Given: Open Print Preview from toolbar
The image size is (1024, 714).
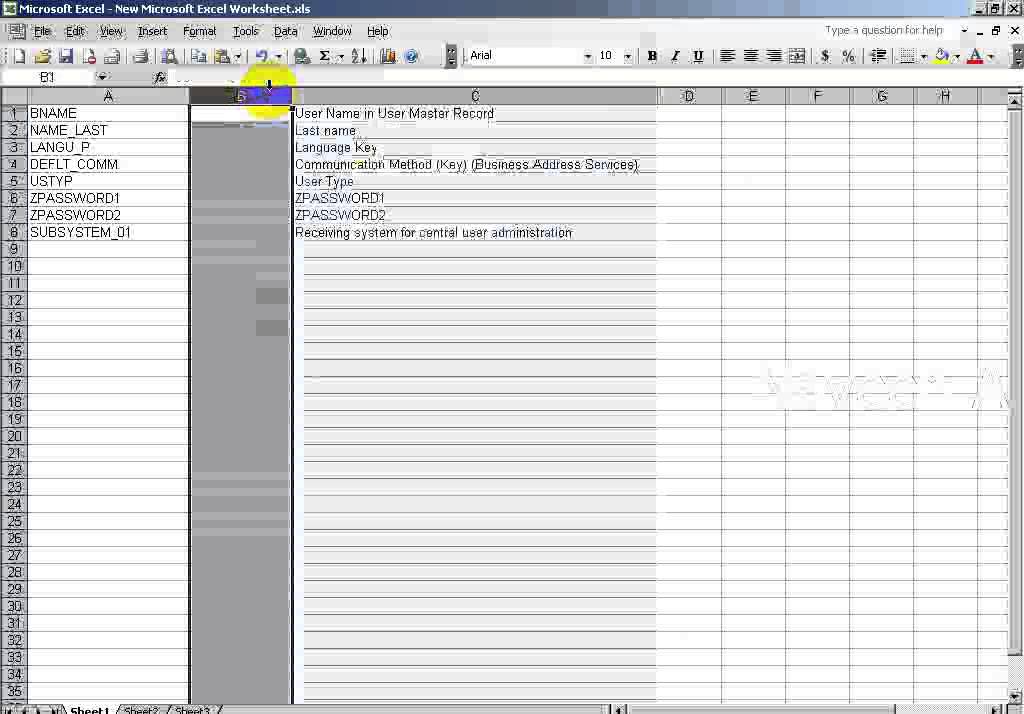Looking at the screenshot, I should pos(168,56).
